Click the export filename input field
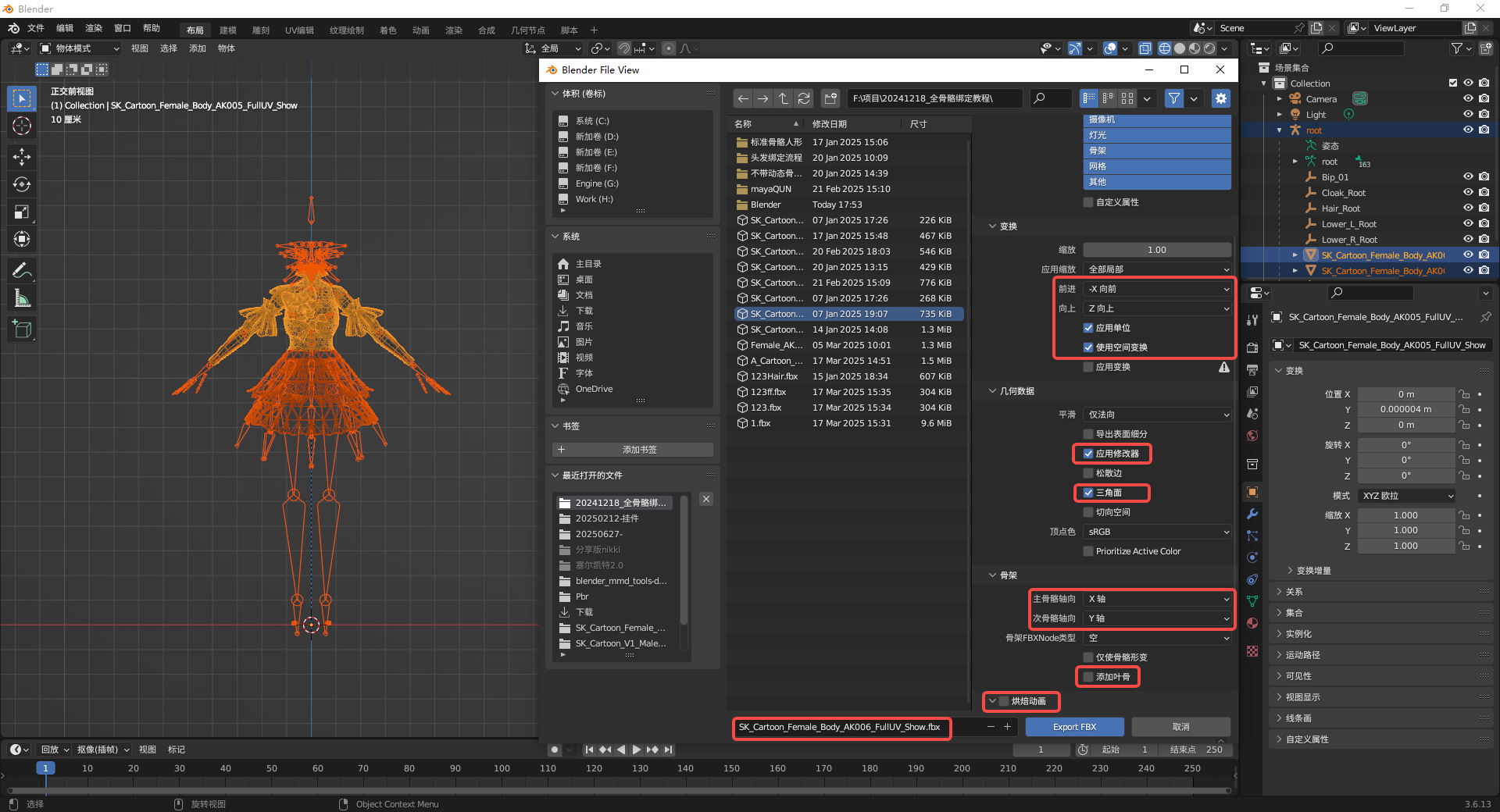Viewport: 1500px width, 812px height. coord(840,727)
